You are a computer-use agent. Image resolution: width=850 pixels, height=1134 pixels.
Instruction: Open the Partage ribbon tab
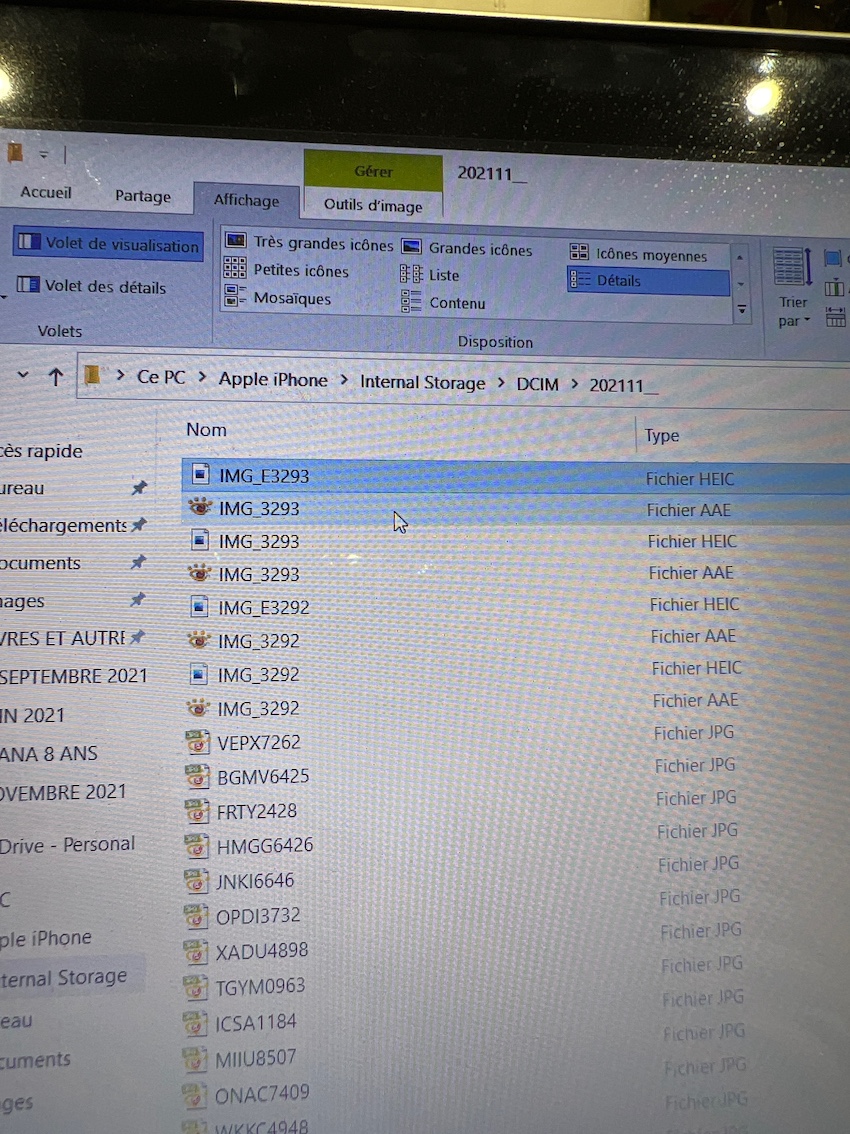coord(143,196)
